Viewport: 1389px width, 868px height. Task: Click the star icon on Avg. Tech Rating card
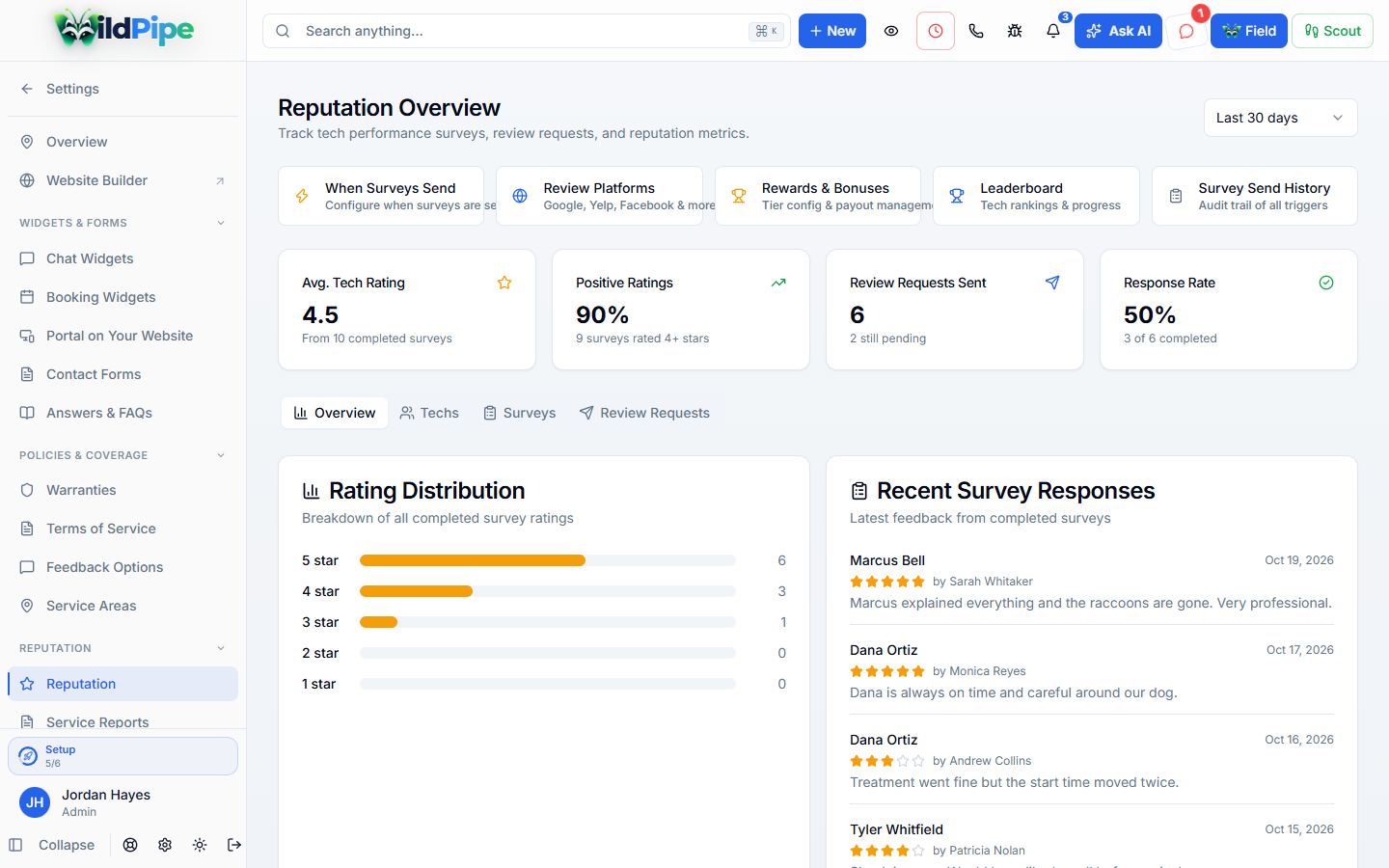504,283
